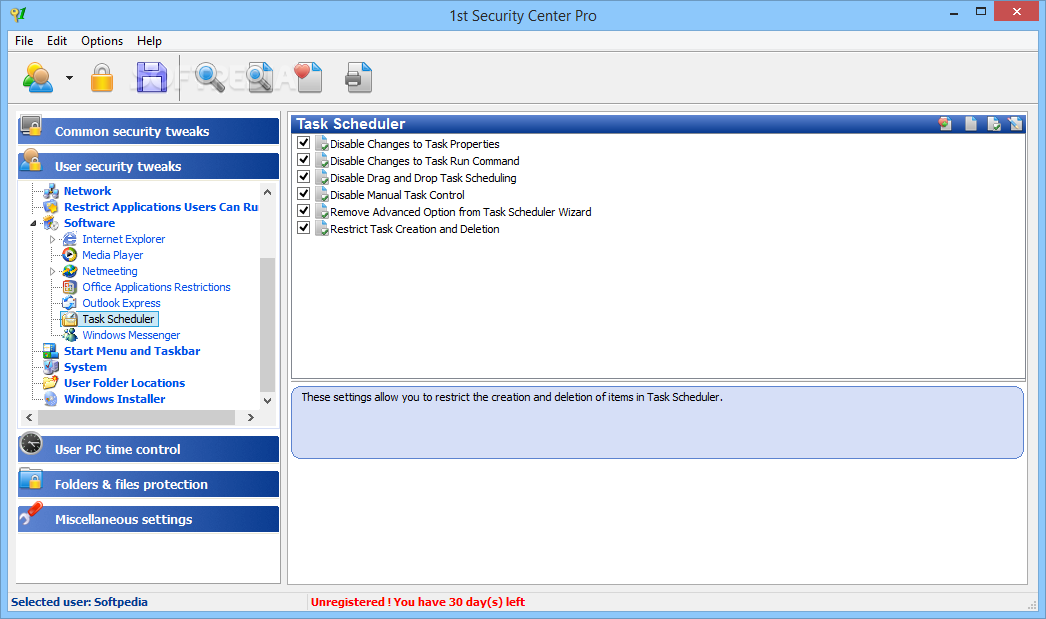Viewport: 1046px width, 619px height.
Task: Click the tree's vertical scrollbar down arrow
Action: (268, 400)
